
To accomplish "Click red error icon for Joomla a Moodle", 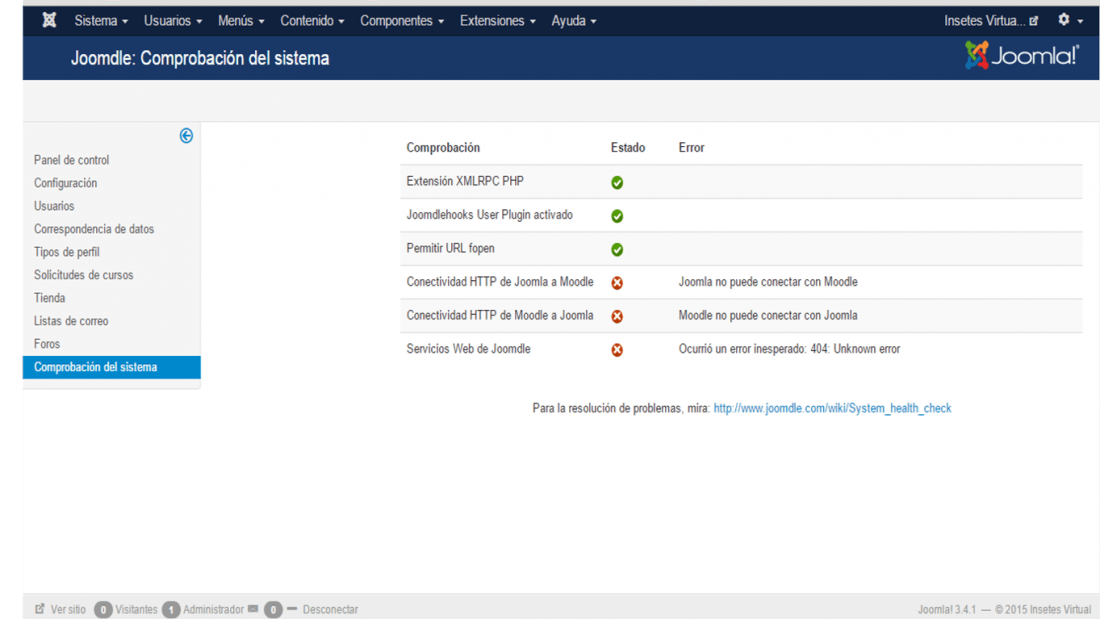I will pos(617,283).
